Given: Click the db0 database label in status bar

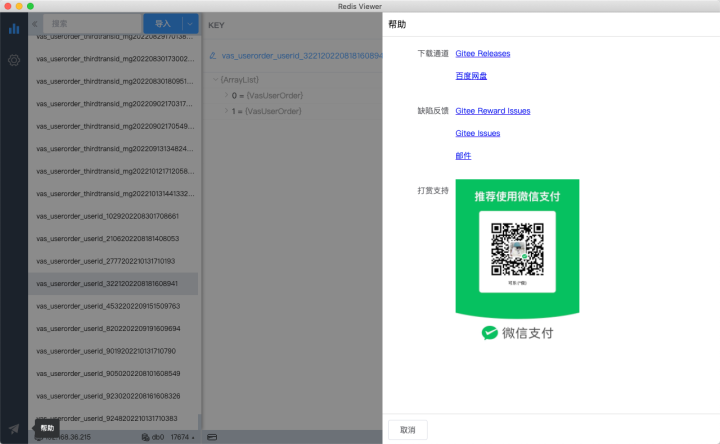Looking at the screenshot, I should coord(158,437).
